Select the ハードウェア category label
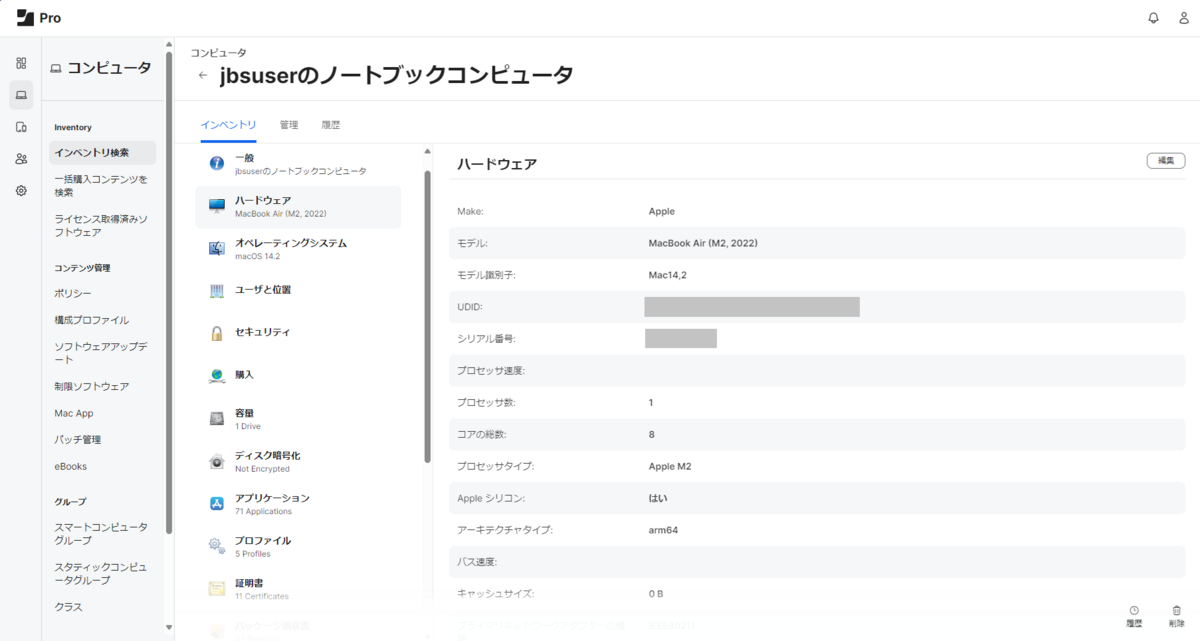Image resolution: width=1200 pixels, height=641 pixels. 263,200
